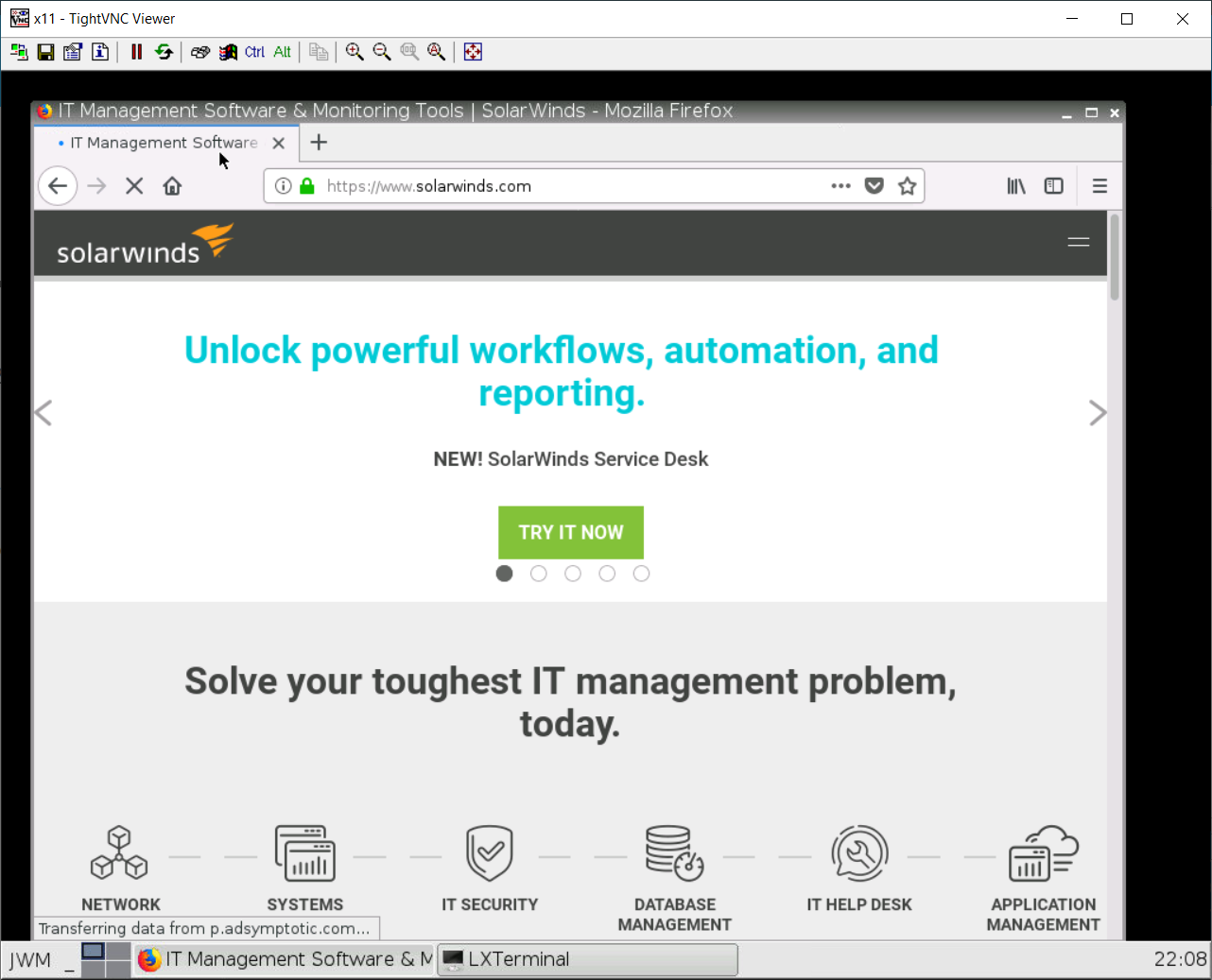The image size is (1212, 980).
Task: Toggle TightVNC Full Screen icon
Action: click(x=474, y=52)
